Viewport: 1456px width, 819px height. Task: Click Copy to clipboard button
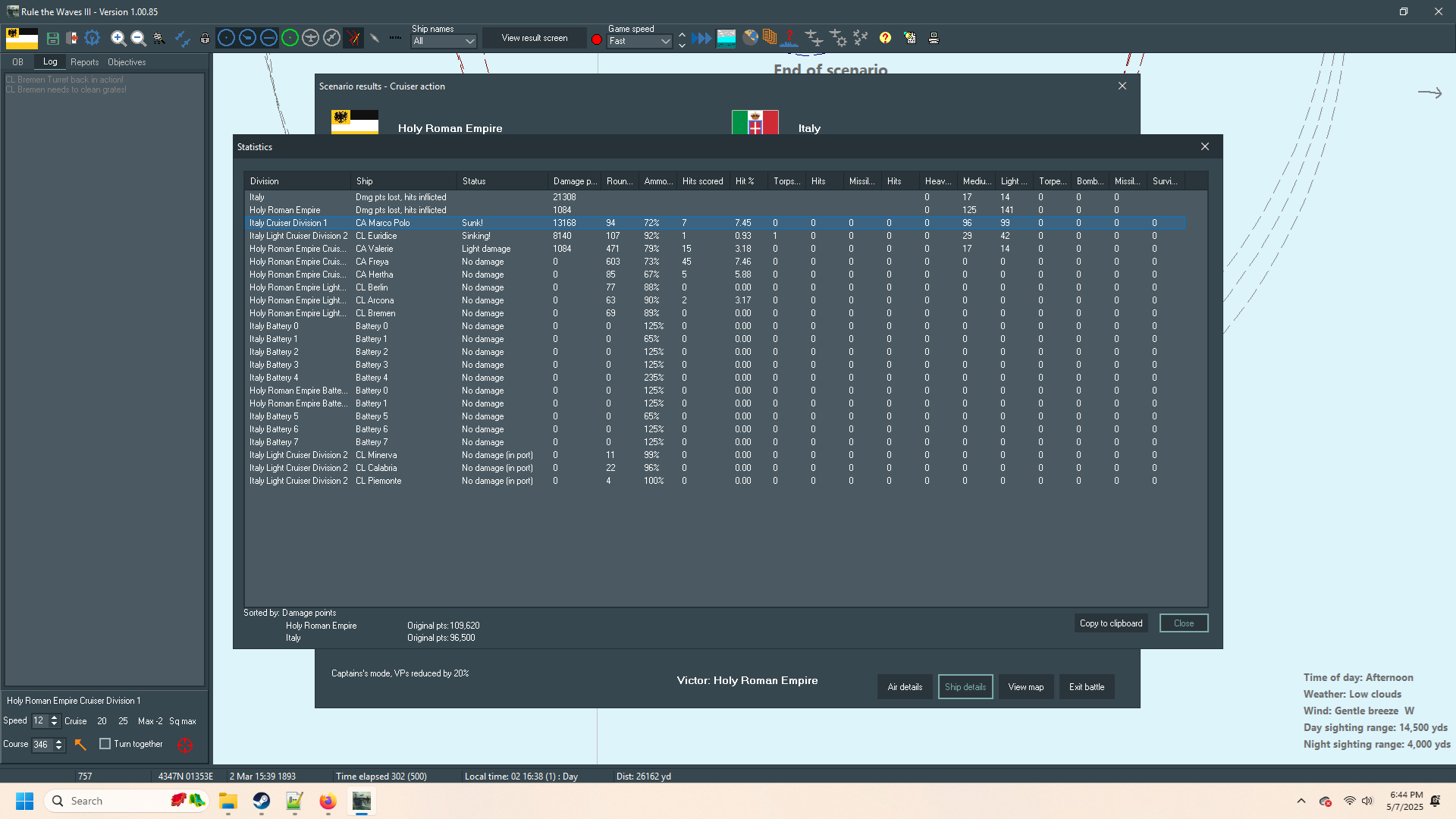(1111, 623)
